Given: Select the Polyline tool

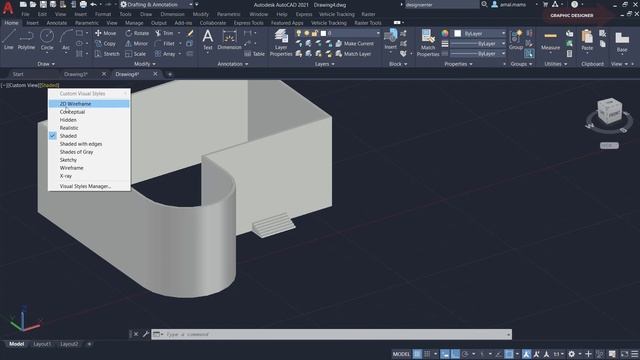Looking at the screenshot, I should [26, 39].
